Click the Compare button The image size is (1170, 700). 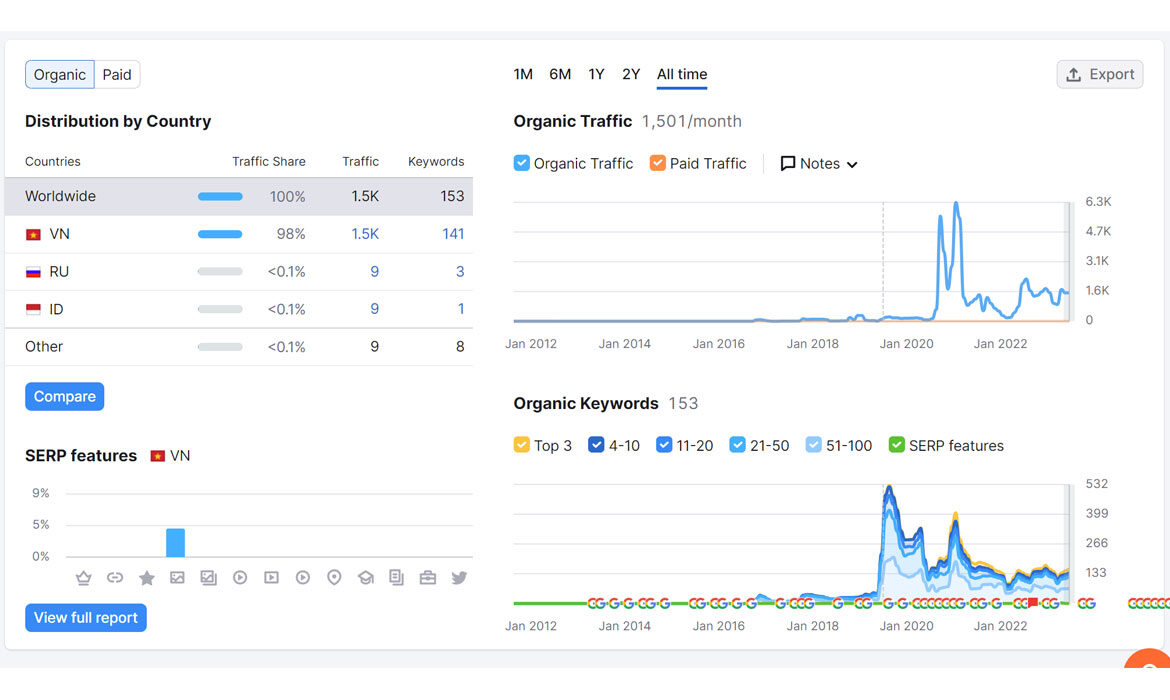tap(65, 396)
